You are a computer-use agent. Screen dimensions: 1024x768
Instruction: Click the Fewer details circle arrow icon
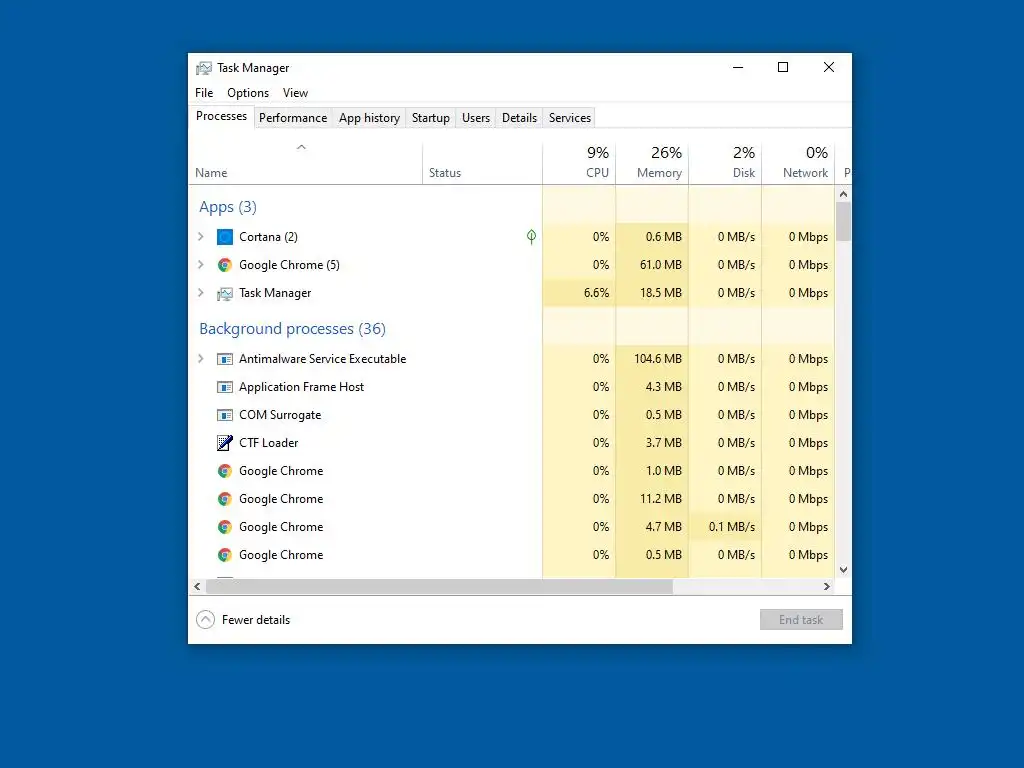[205, 619]
